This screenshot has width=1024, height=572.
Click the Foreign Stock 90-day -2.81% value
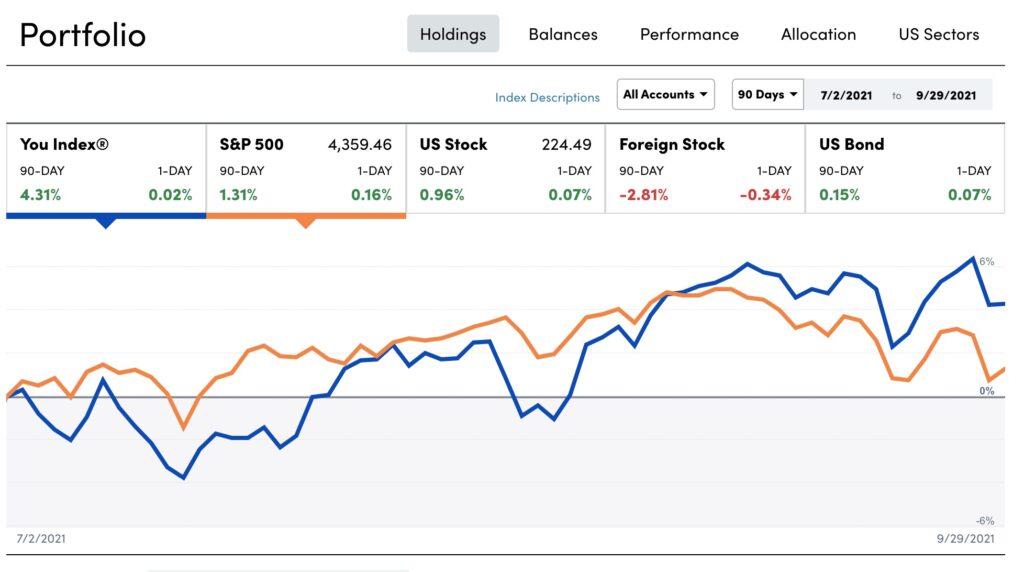(x=643, y=195)
